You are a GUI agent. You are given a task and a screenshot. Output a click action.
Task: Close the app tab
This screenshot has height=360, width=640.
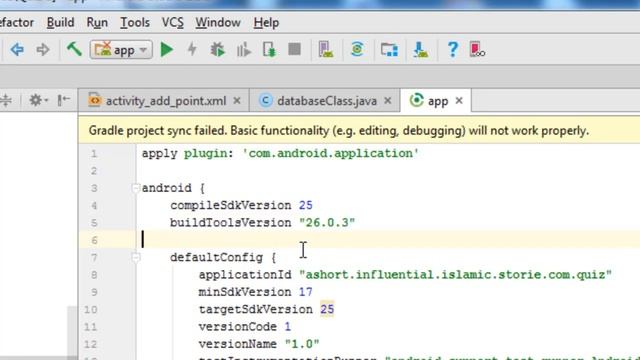(459, 100)
